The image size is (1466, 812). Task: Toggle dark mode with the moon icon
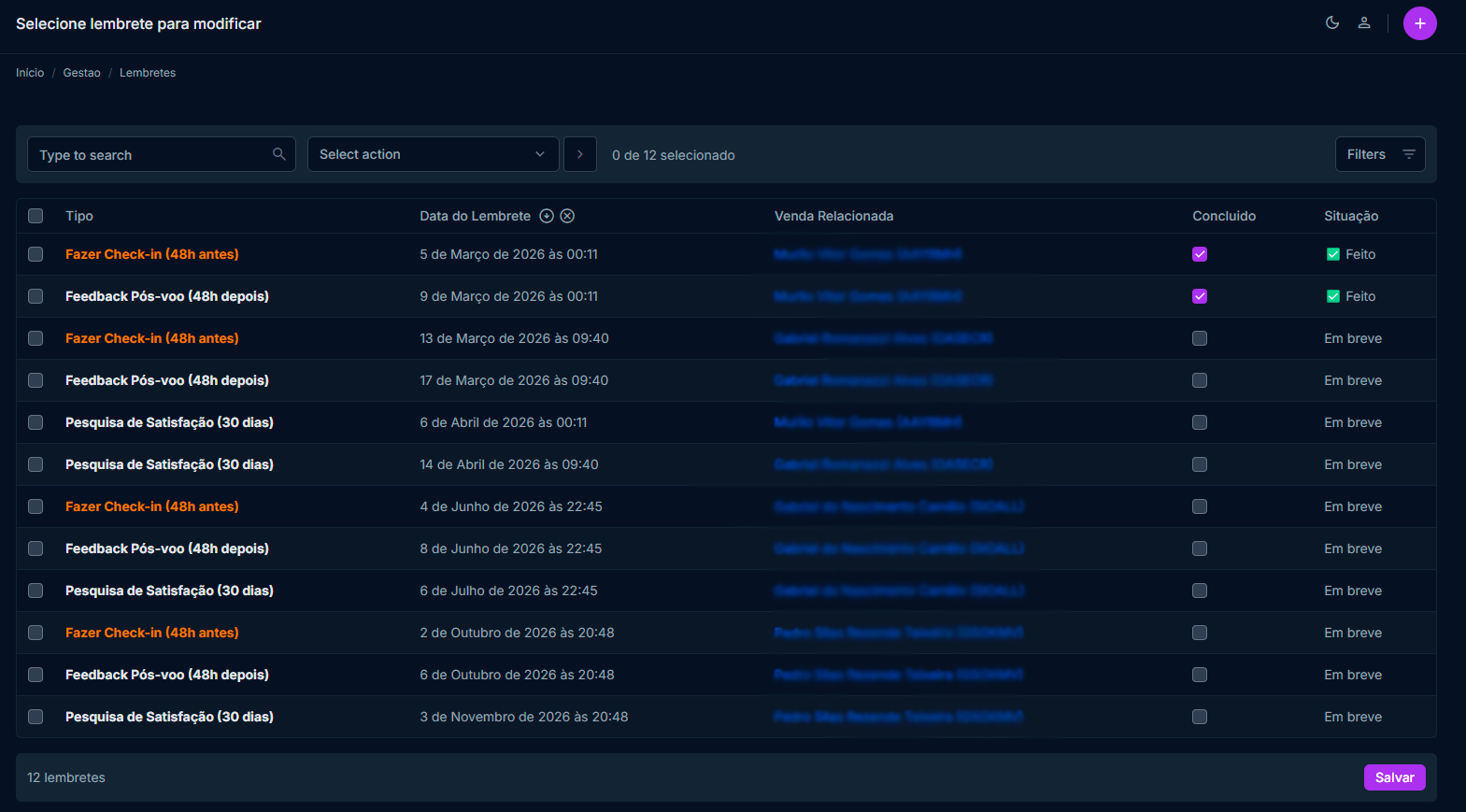(1332, 23)
